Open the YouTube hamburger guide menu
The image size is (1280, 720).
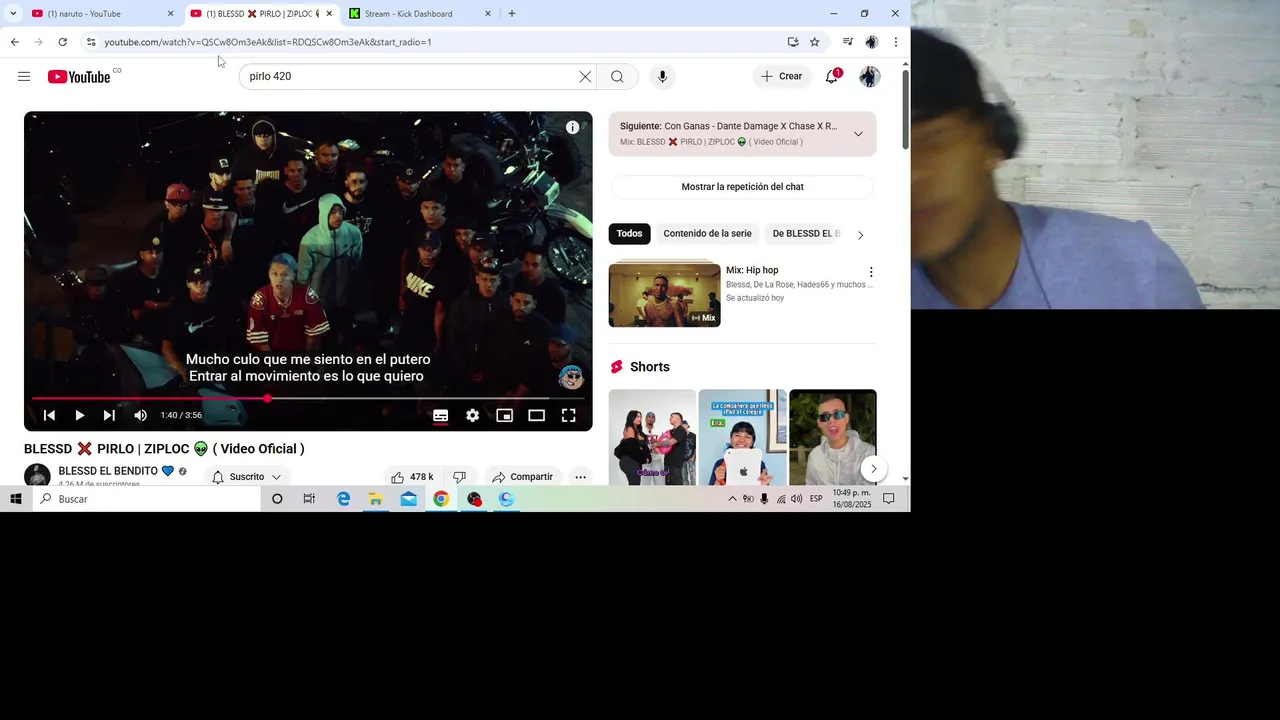pos(24,76)
